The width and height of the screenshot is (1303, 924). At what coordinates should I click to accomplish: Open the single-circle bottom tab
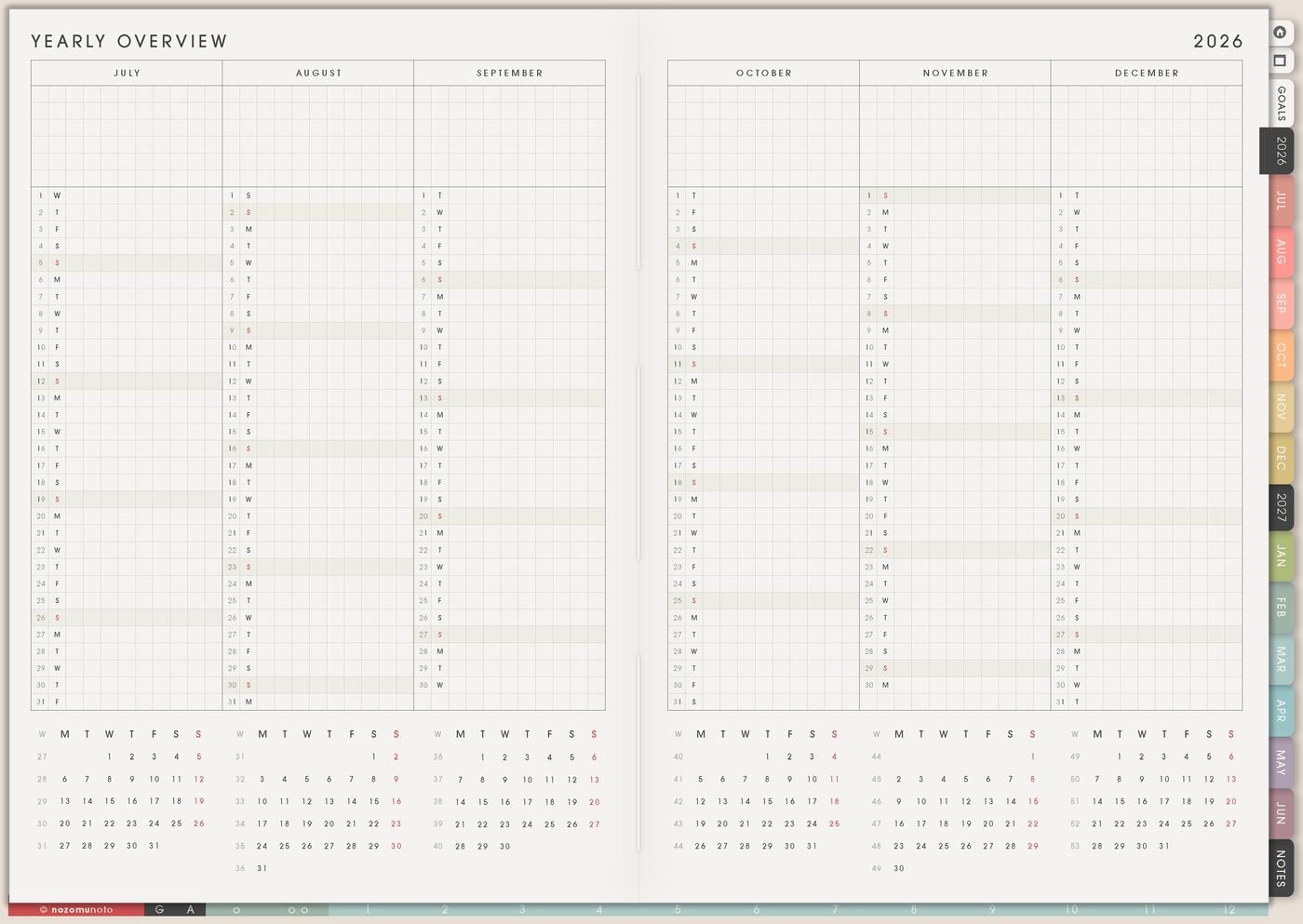coord(236,909)
